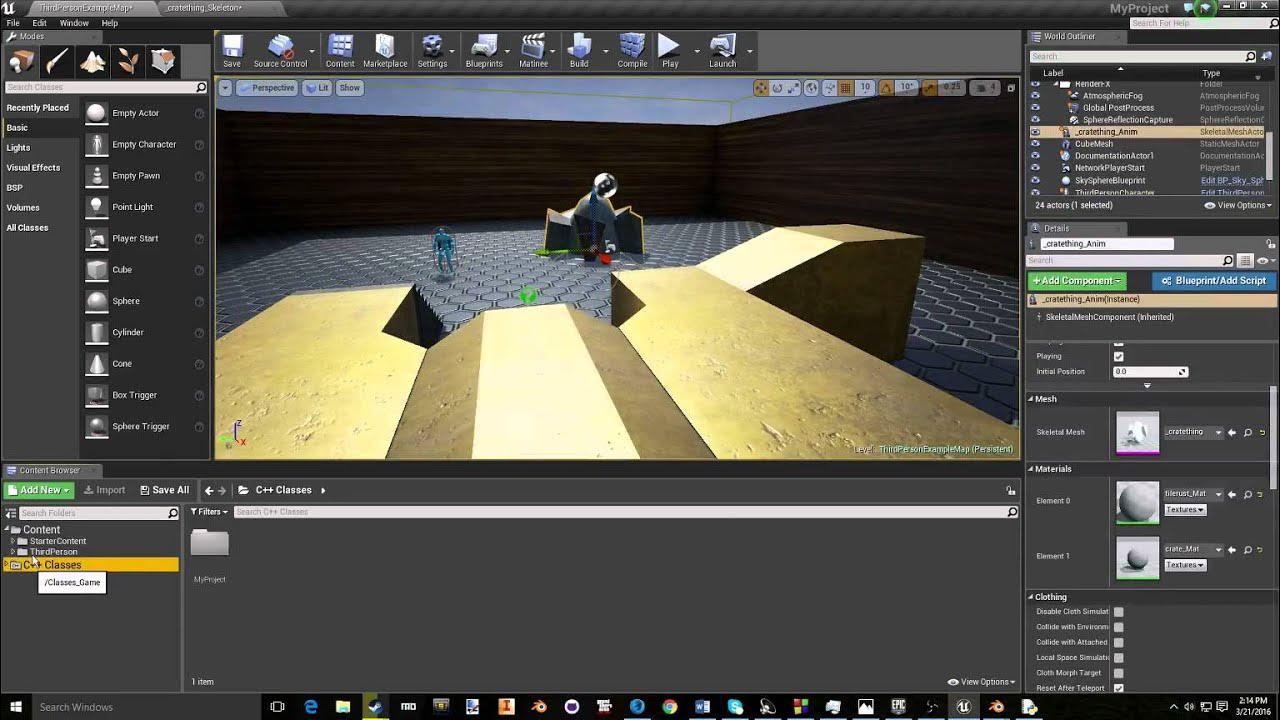Click the Compile icon
Screen dimensions: 1280x720
[x=632, y=50]
